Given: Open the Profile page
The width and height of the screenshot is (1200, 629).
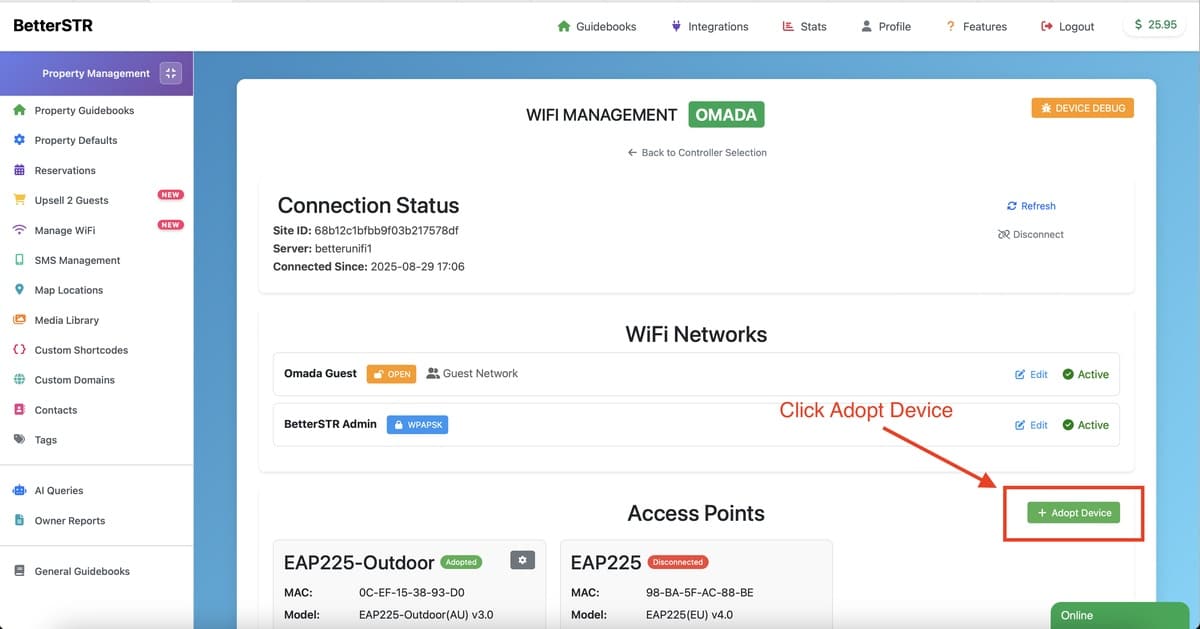Looking at the screenshot, I should pos(886,26).
